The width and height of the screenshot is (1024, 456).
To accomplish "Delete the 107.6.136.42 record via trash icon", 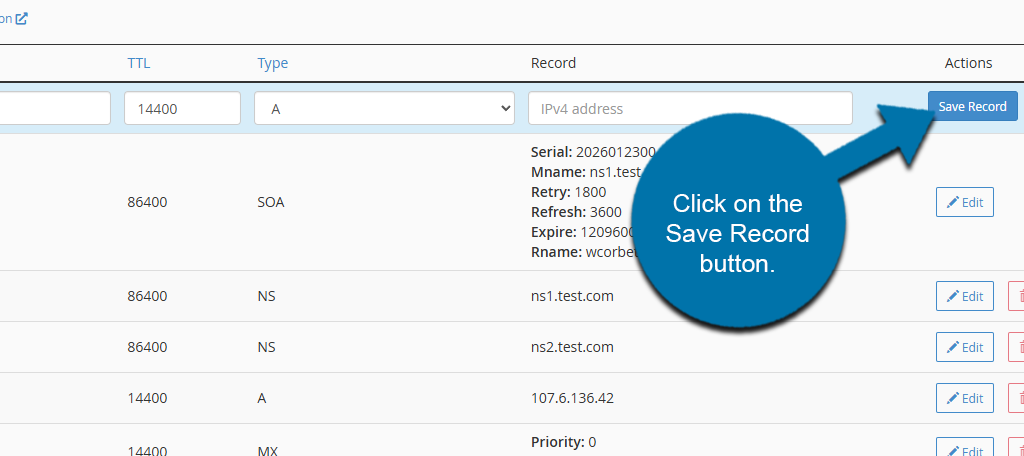I will click(1017, 398).
